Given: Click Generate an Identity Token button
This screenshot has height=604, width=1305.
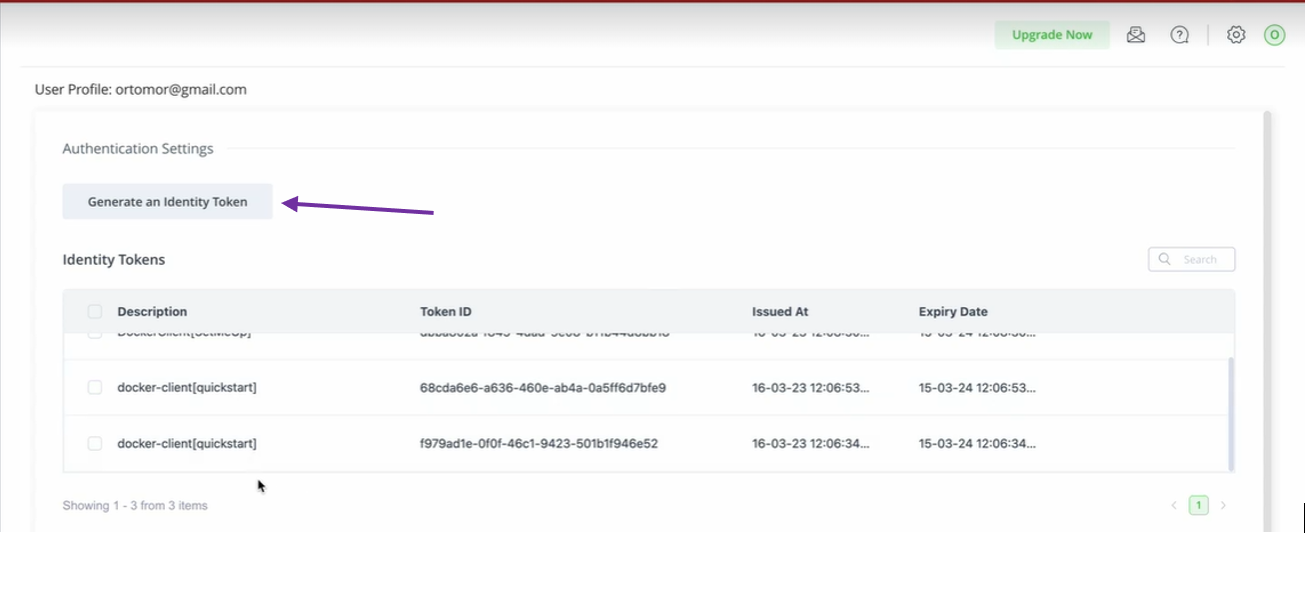Looking at the screenshot, I should [x=167, y=202].
